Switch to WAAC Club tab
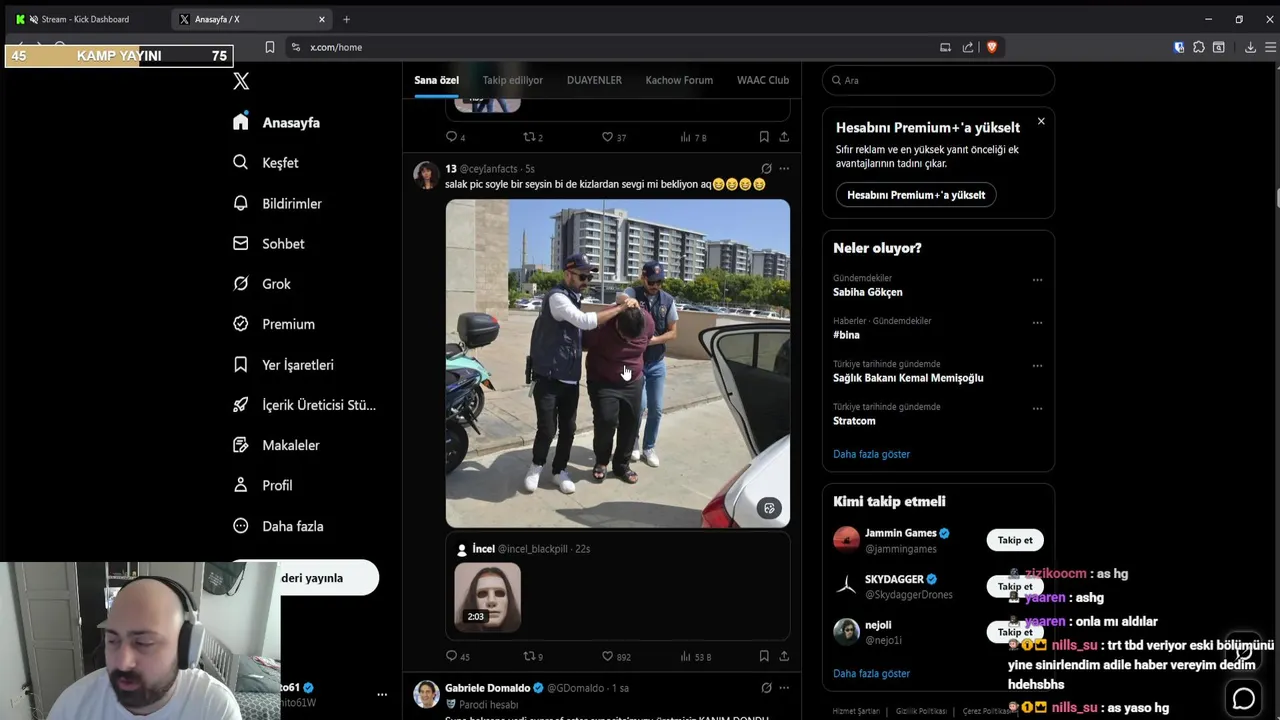Viewport: 1280px width, 720px height. 763,80
